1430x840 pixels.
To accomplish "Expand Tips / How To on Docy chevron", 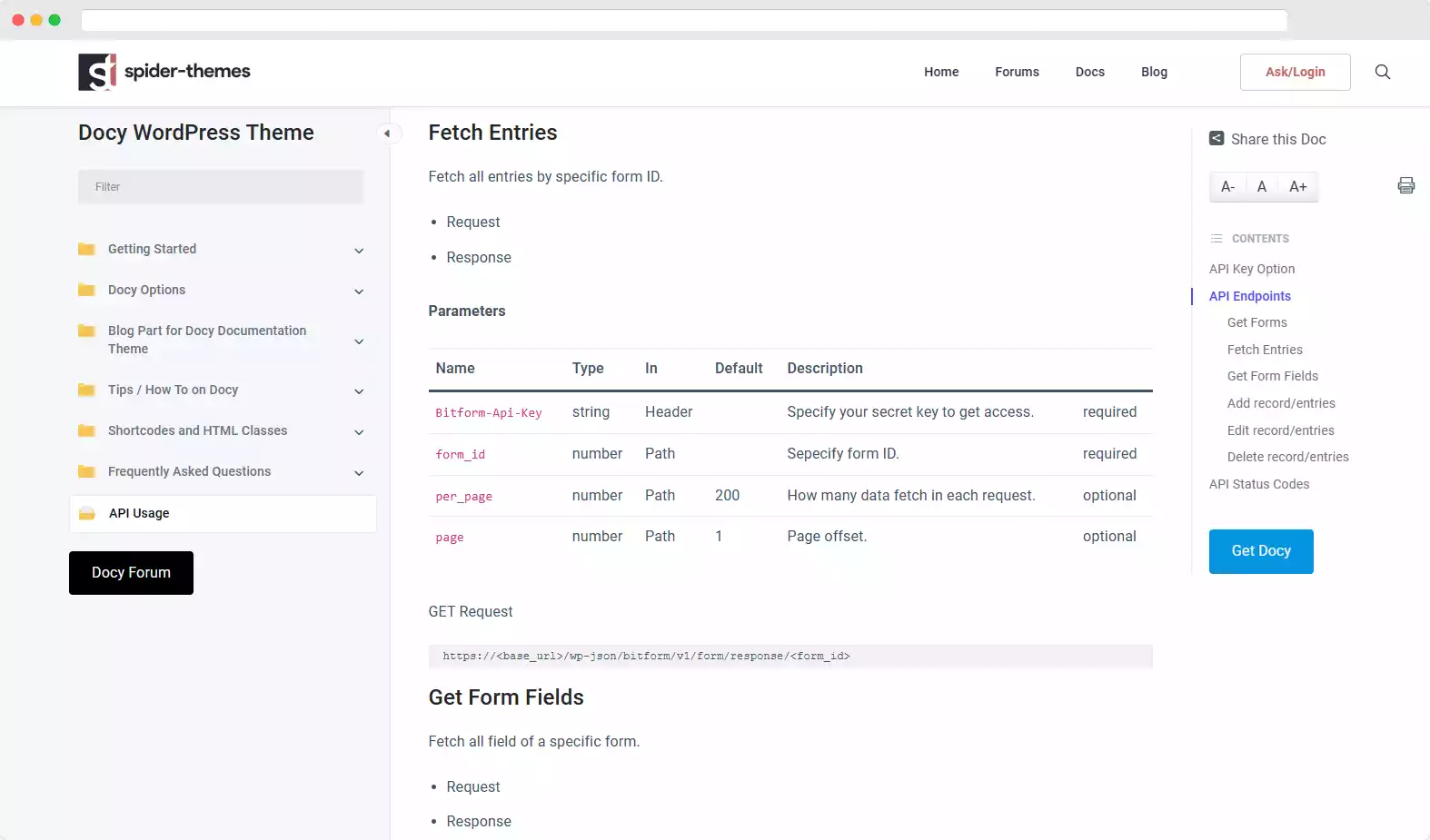I will point(359,391).
